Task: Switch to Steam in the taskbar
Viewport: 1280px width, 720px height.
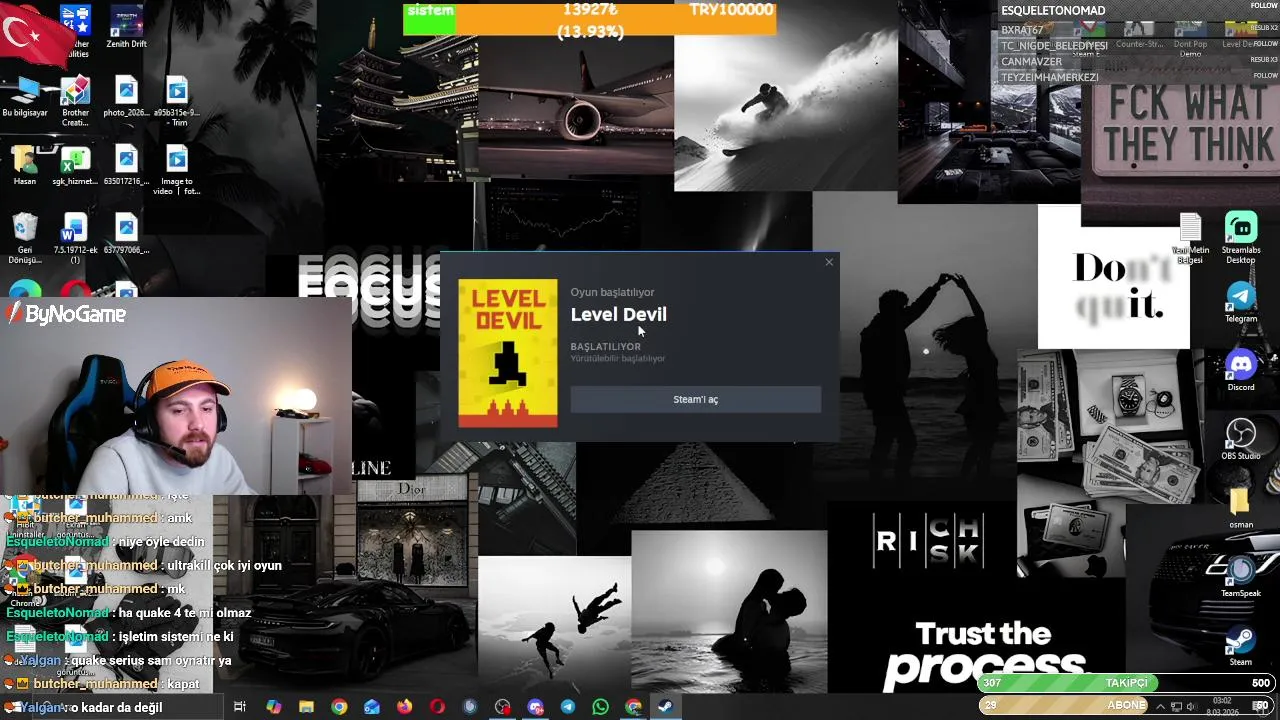Action: (665, 707)
